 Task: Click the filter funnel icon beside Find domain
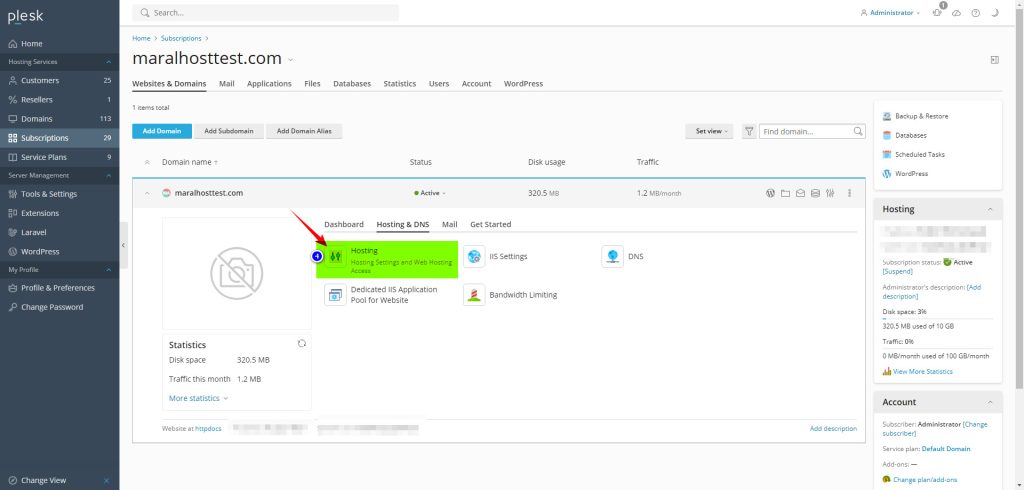749,131
